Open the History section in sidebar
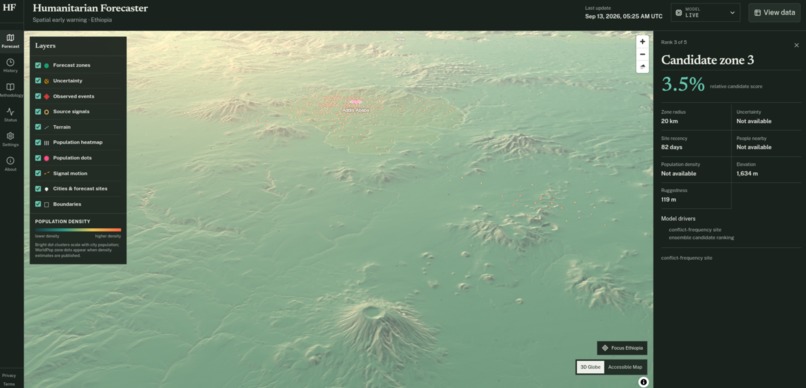 coord(10,66)
